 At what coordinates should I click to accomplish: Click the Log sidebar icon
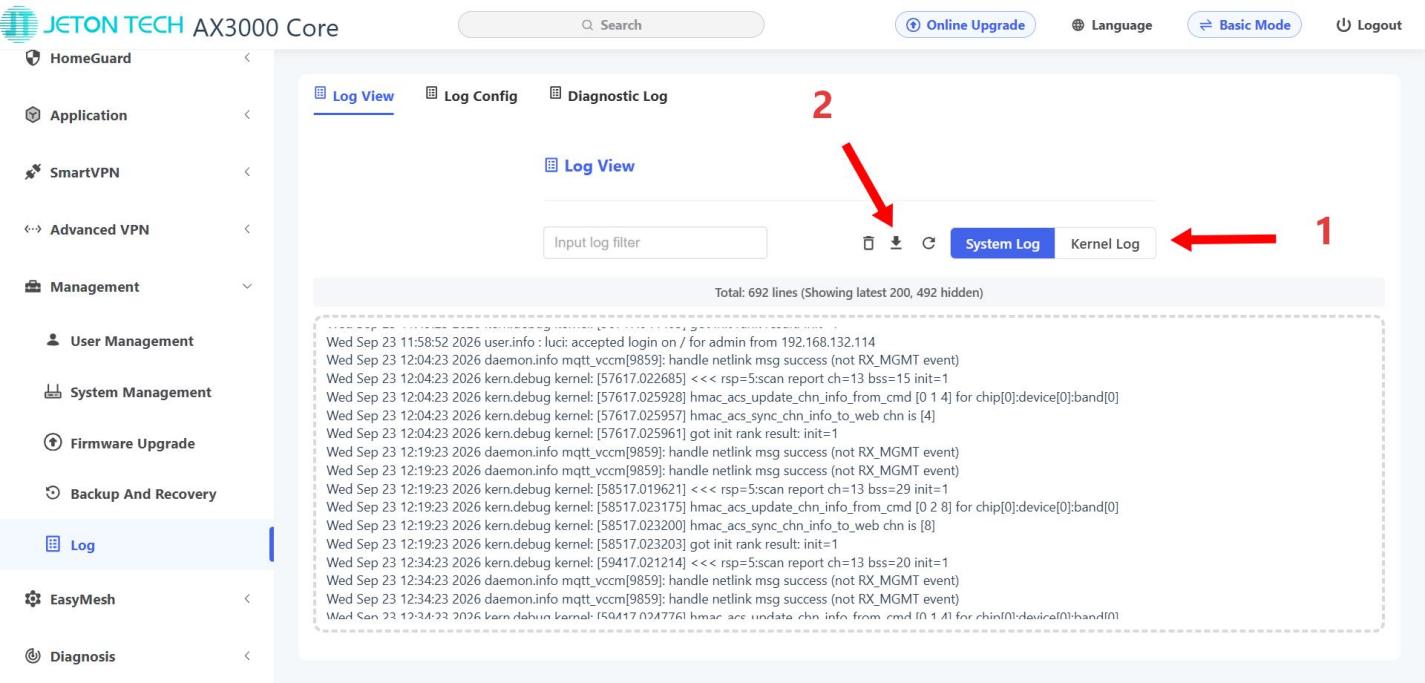pos(51,545)
